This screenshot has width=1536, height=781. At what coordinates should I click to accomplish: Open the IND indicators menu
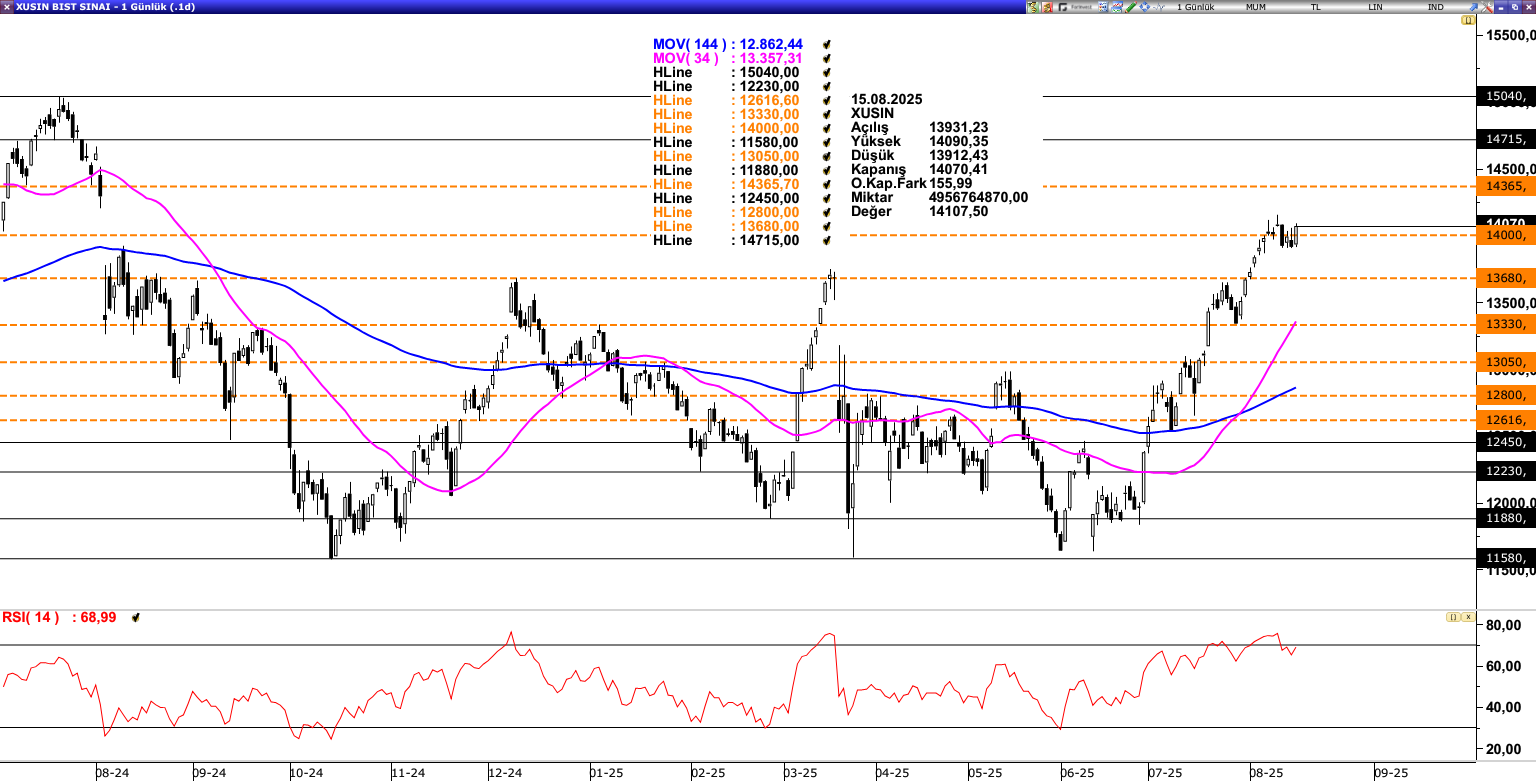(1435, 7)
